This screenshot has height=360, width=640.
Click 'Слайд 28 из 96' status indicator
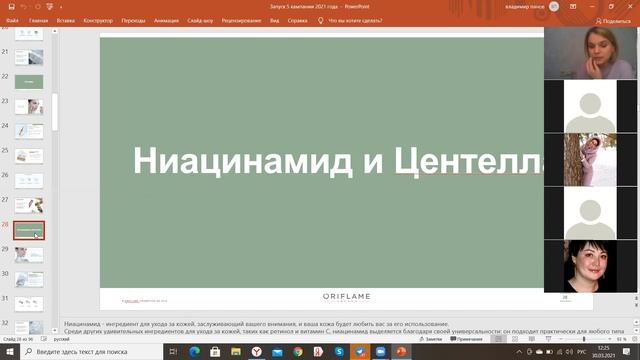pos(18,339)
